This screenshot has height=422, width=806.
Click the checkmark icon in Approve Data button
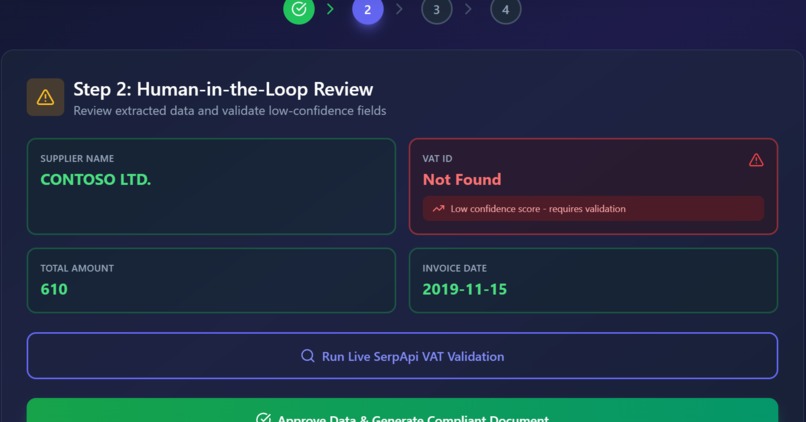[263, 418]
